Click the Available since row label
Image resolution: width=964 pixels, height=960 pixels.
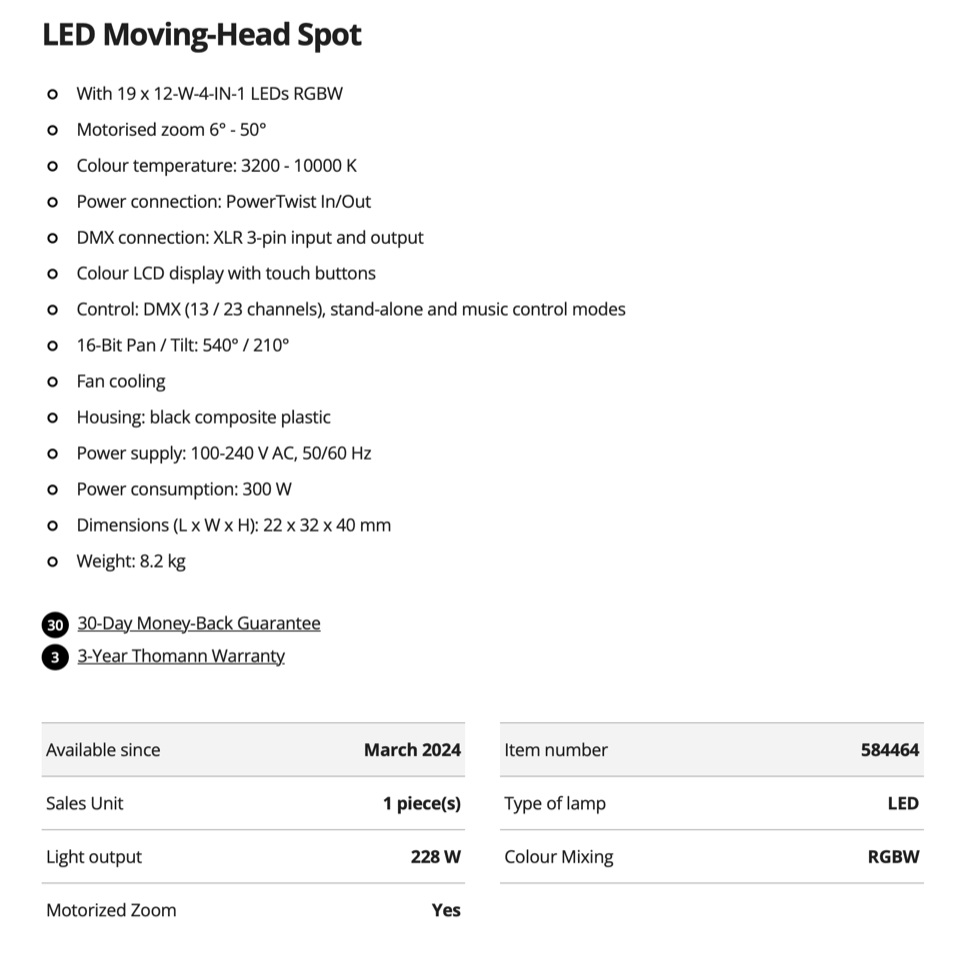pyautogui.click(x=103, y=750)
